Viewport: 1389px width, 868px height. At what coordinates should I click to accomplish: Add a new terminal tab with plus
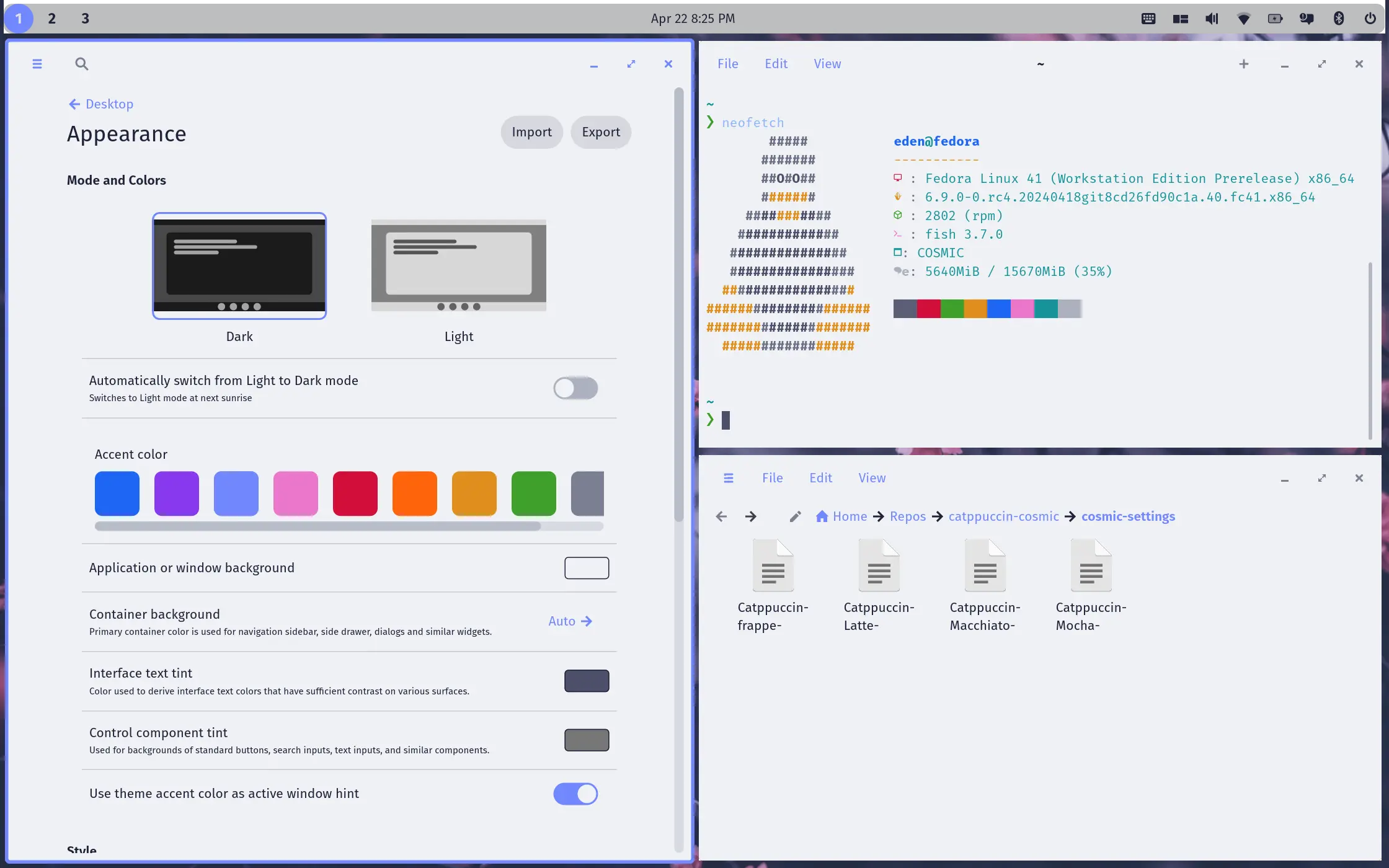click(1243, 64)
